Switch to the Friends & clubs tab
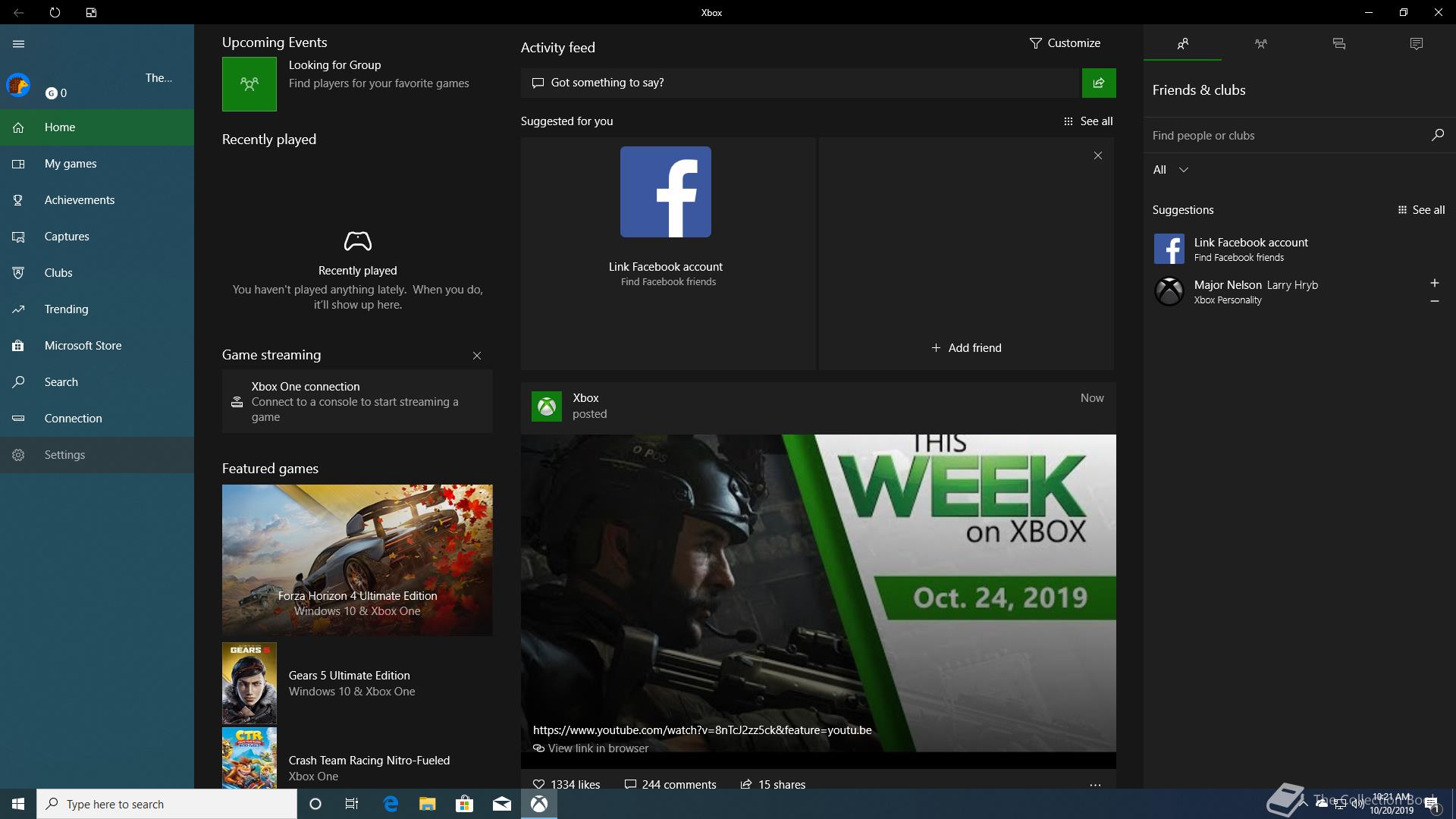Screen dimensions: 1456x819 [1183, 44]
